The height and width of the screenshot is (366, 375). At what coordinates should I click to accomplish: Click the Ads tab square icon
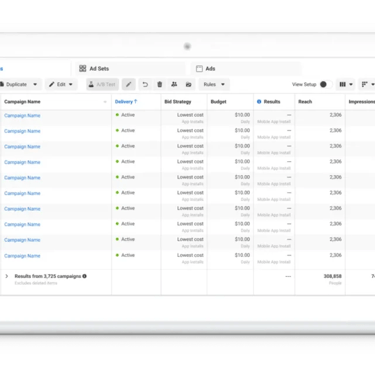[199, 69]
